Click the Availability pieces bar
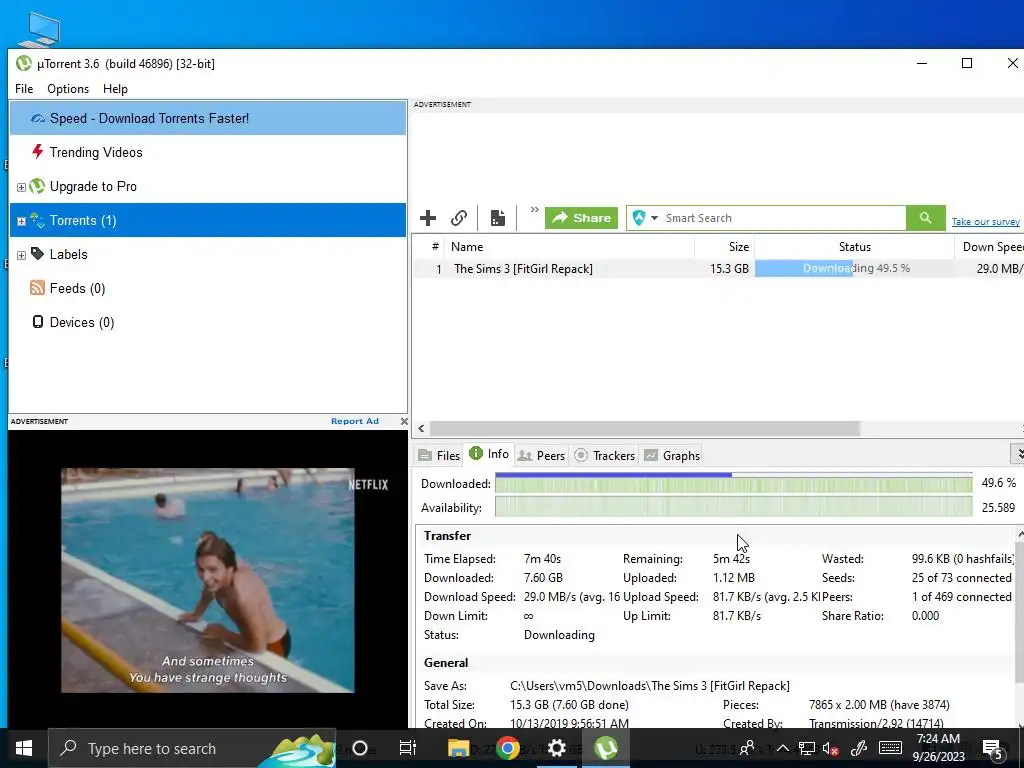The width and height of the screenshot is (1024, 768). (733, 507)
